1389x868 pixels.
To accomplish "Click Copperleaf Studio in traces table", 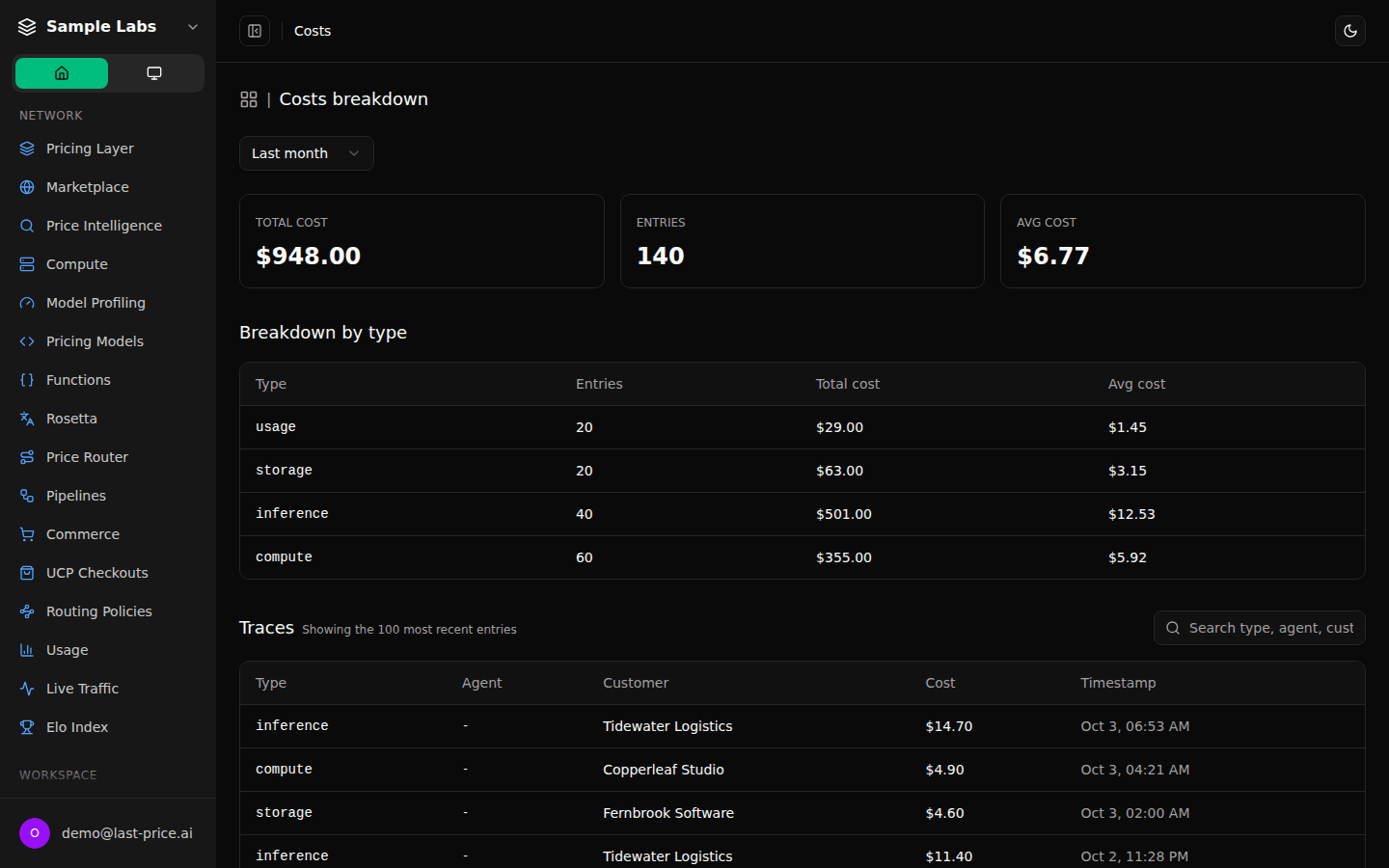I will click(664, 770).
